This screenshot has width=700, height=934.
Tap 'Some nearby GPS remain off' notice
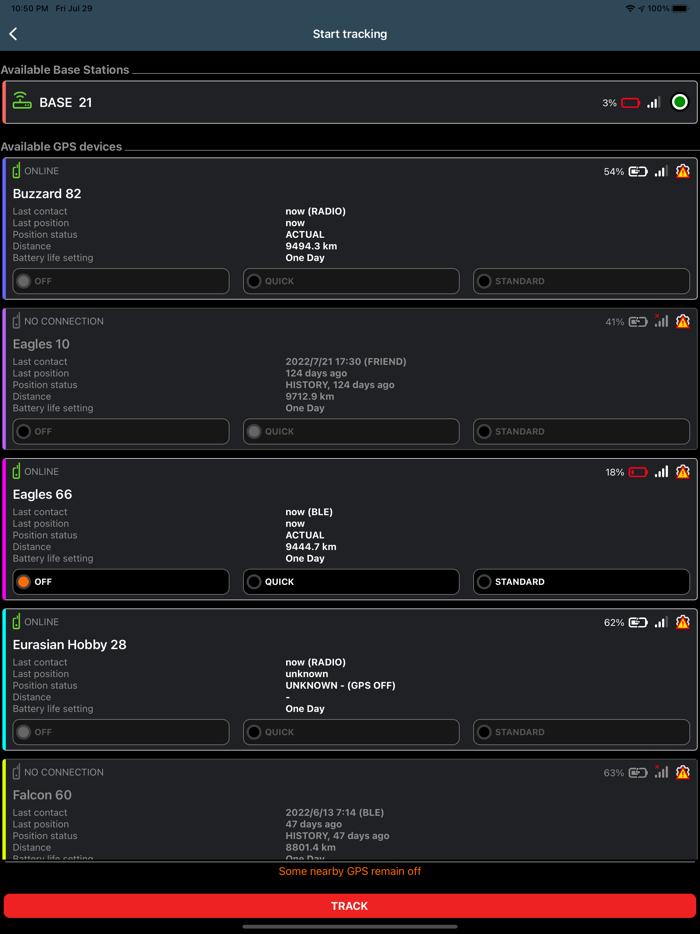(x=350, y=871)
